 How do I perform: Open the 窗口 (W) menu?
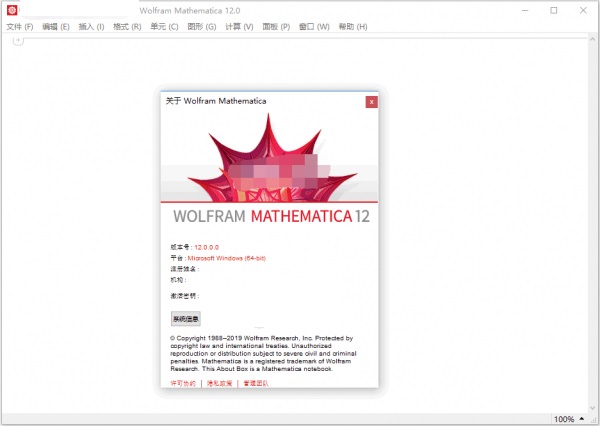[x=314, y=26]
